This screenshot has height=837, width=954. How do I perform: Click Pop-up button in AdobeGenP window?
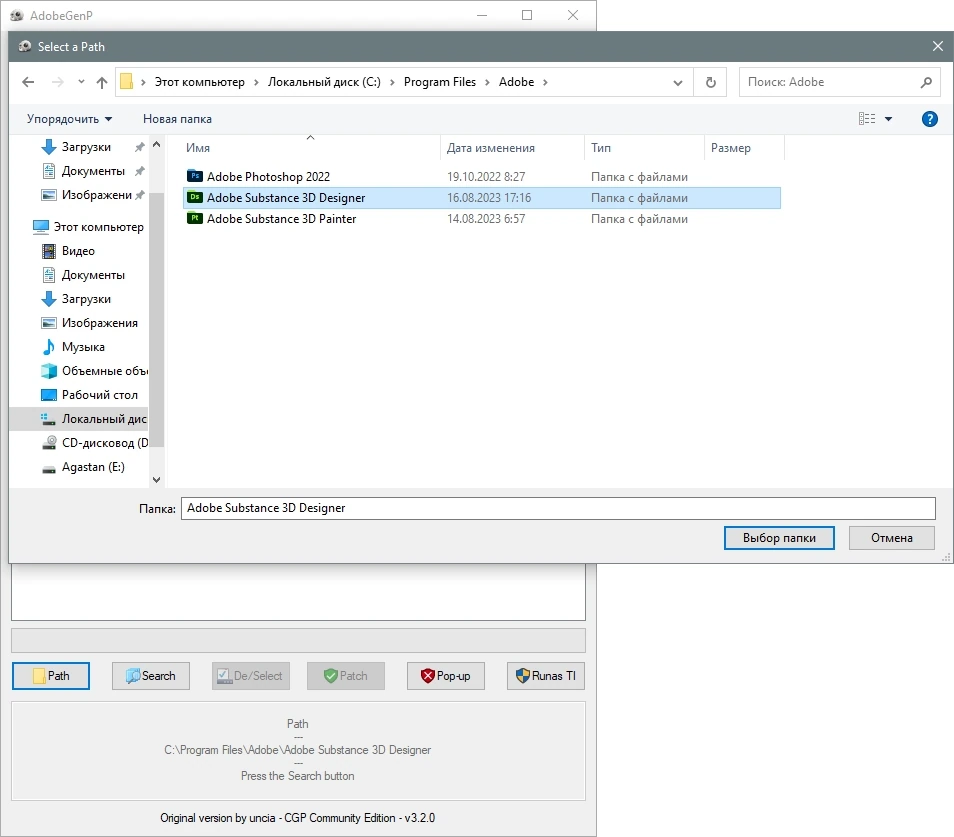445,676
